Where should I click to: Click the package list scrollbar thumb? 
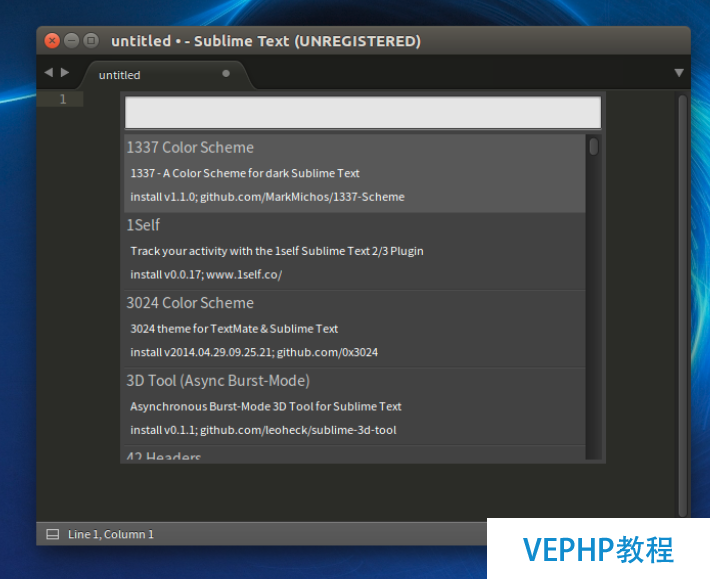[594, 147]
